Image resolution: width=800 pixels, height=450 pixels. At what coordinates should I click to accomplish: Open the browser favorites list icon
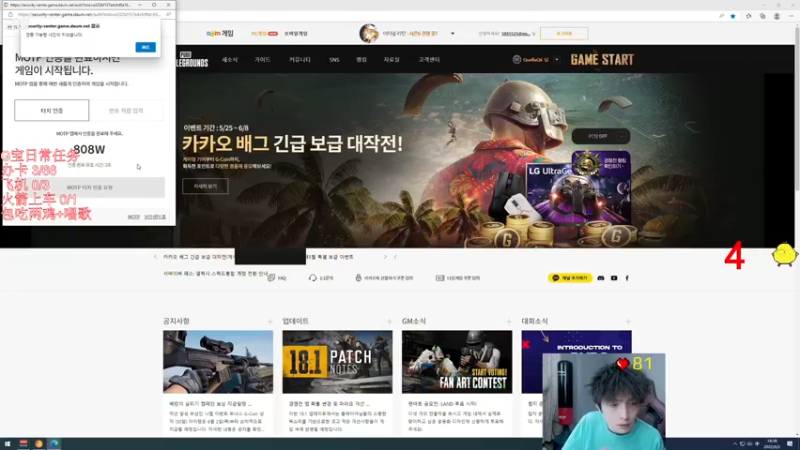pos(748,16)
